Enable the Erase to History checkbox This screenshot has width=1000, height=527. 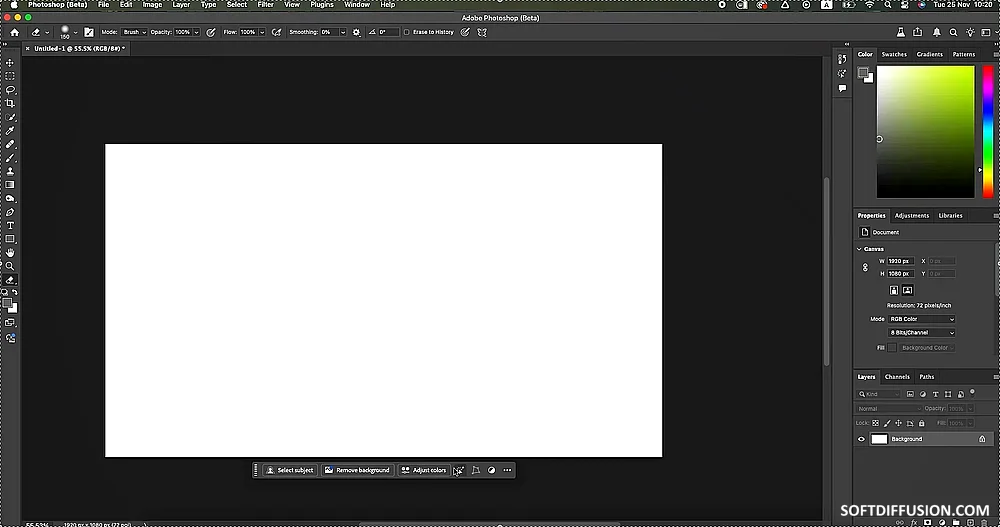click(x=407, y=32)
